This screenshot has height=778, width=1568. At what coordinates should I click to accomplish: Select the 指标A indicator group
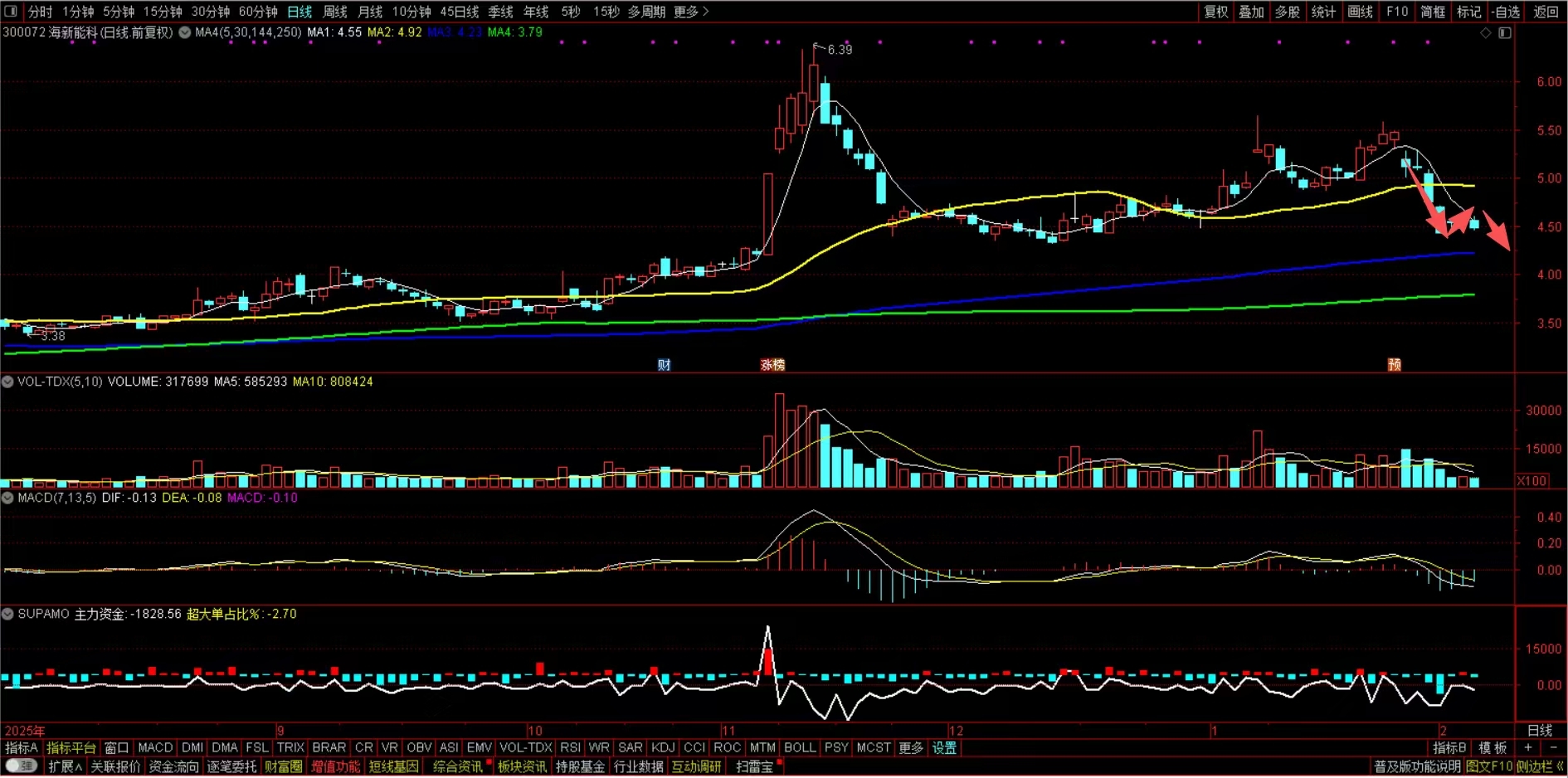(22, 748)
